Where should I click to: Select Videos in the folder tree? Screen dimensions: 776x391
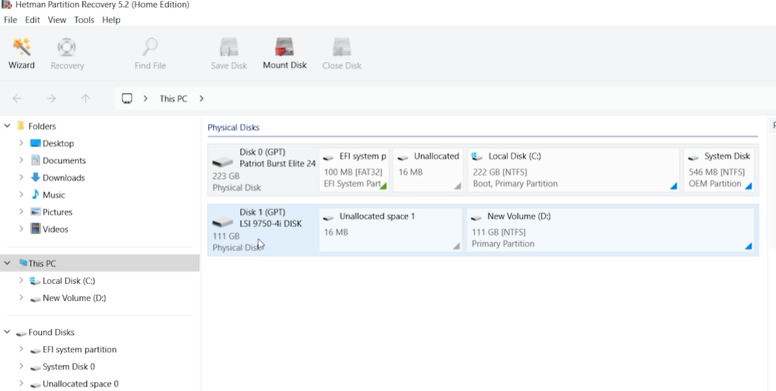click(49, 229)
